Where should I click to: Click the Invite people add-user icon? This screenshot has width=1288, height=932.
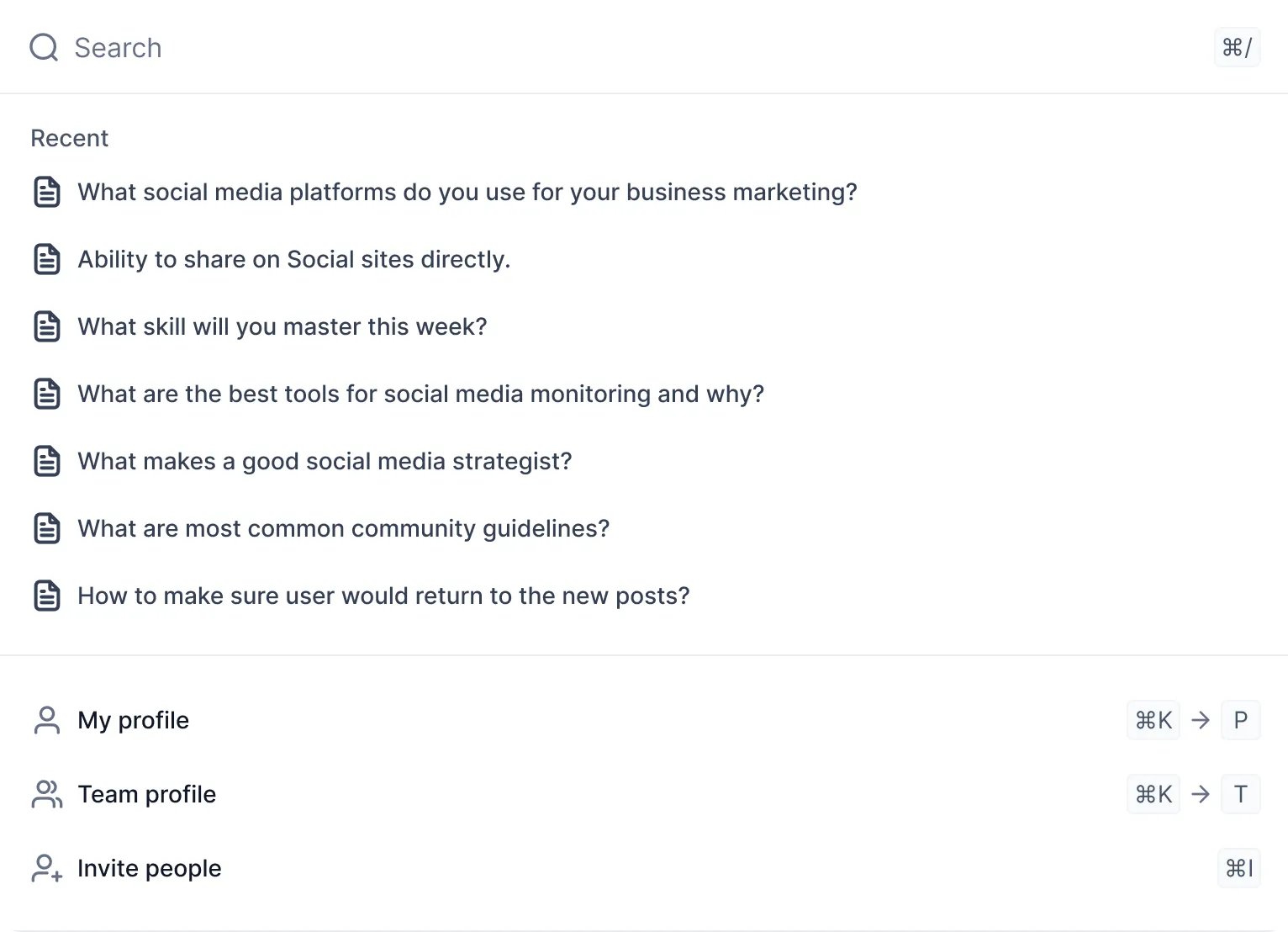47,868
